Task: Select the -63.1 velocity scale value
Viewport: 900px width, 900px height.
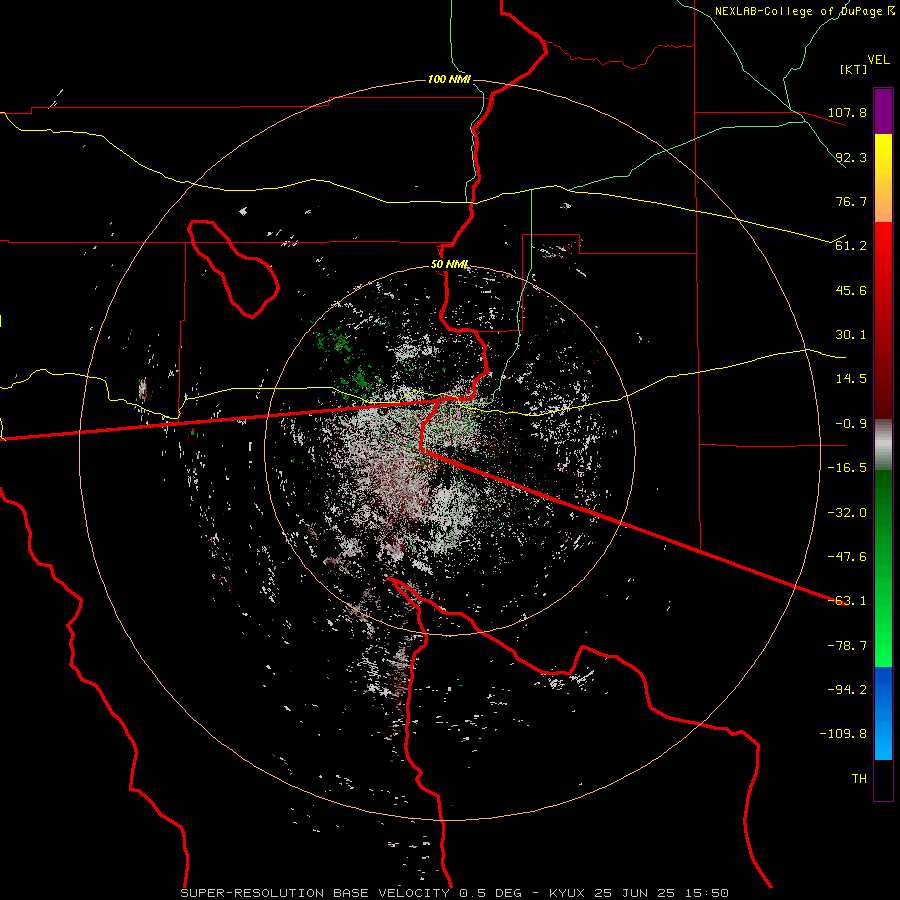Action: coord(847,601)
